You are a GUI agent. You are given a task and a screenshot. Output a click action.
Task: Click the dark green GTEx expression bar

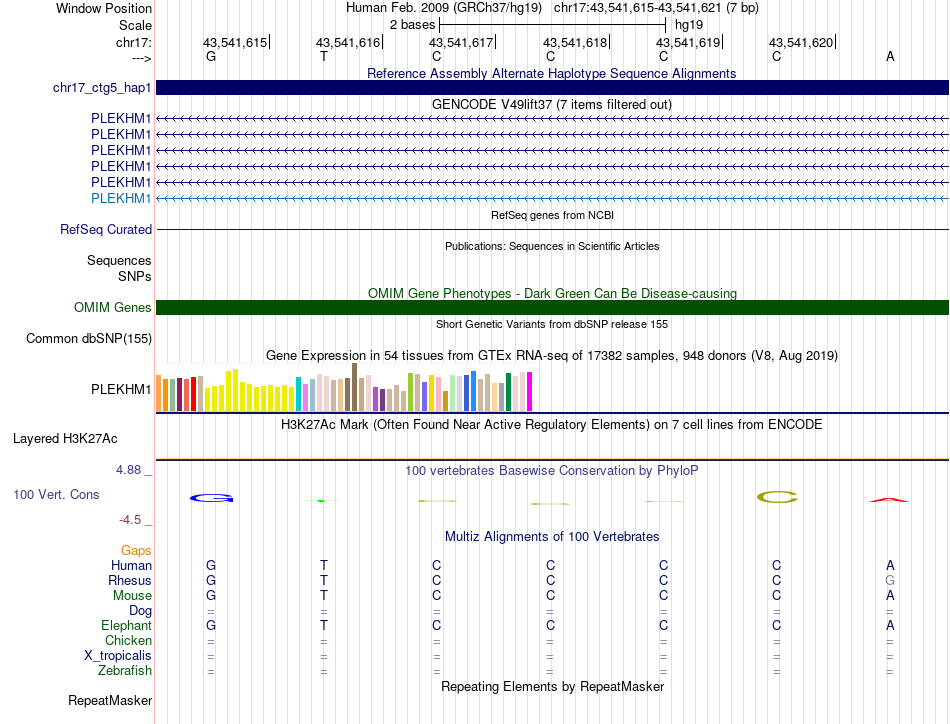pos(508,393)
